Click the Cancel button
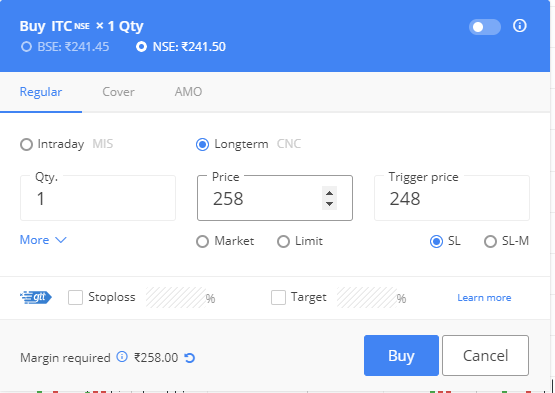Screen dimensions: 555x393 [485, 355]
